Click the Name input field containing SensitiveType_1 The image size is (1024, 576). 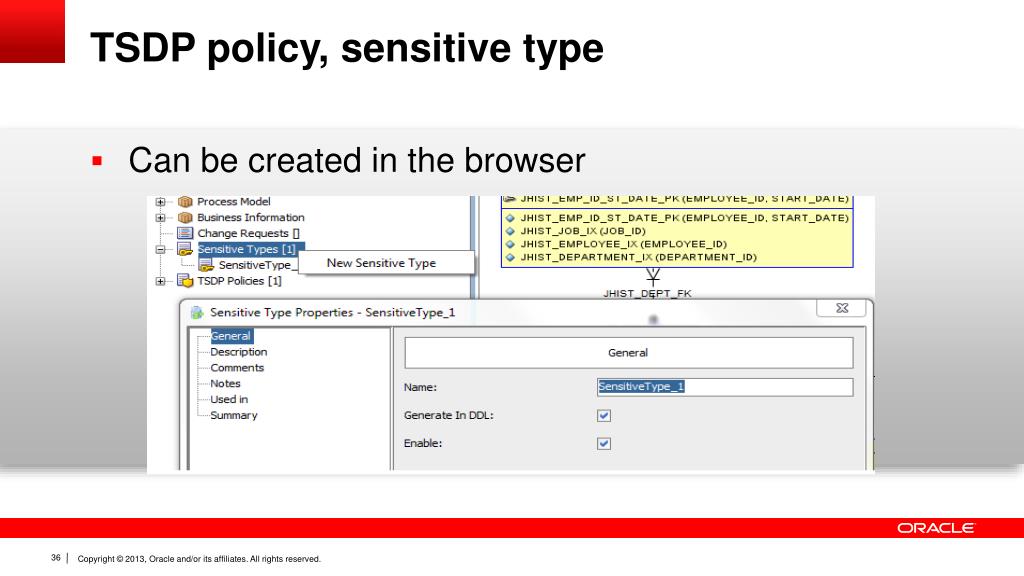click(x=725, y=387)
